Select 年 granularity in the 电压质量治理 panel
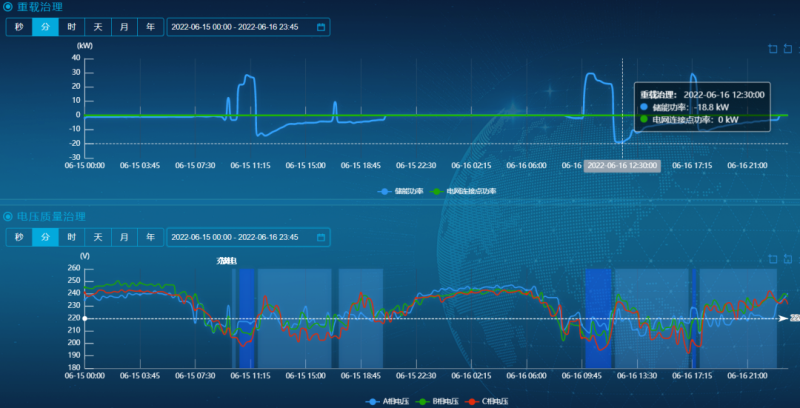The height and width of the screenshot is (408, 800). coord(150,237)
